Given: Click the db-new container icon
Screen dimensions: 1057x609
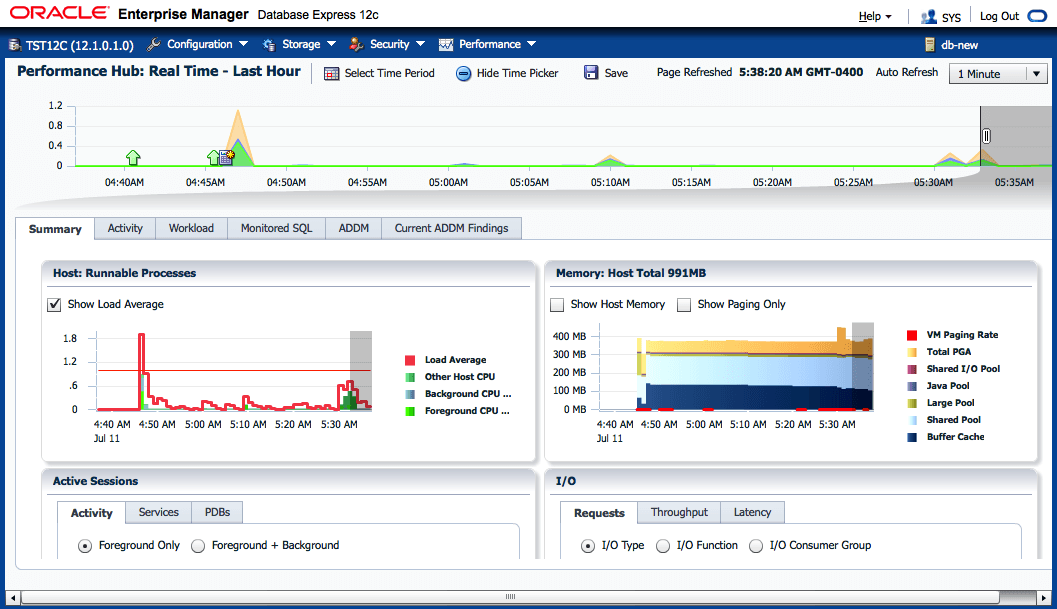Looking at the screenshot, I should coord(930,45).
